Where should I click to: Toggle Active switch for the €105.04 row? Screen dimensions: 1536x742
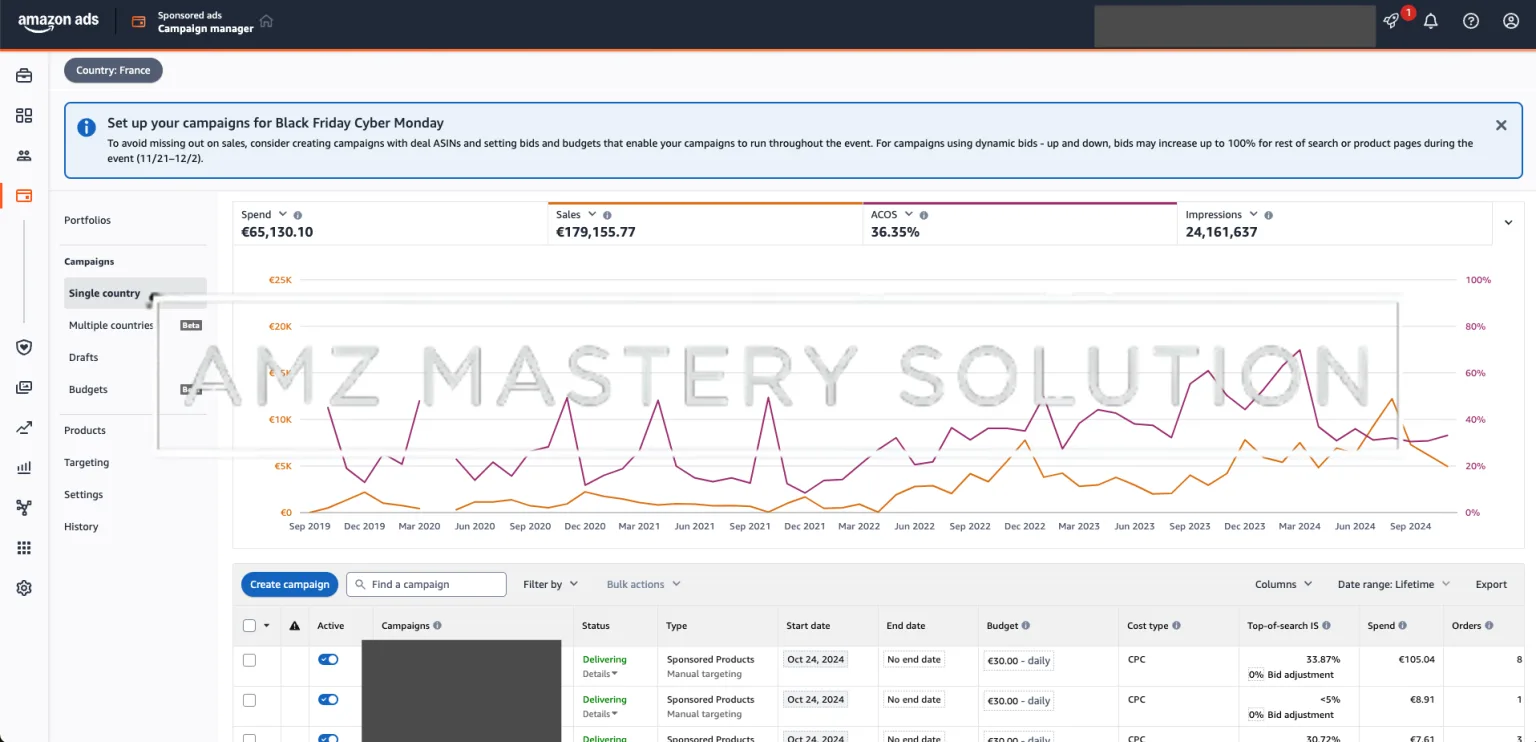[328, 659]
